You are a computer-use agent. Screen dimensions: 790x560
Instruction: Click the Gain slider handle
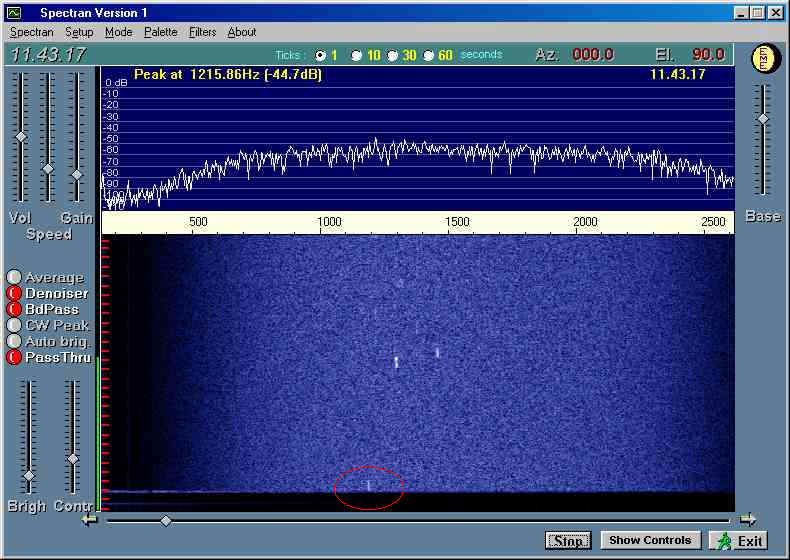point(77,175)
